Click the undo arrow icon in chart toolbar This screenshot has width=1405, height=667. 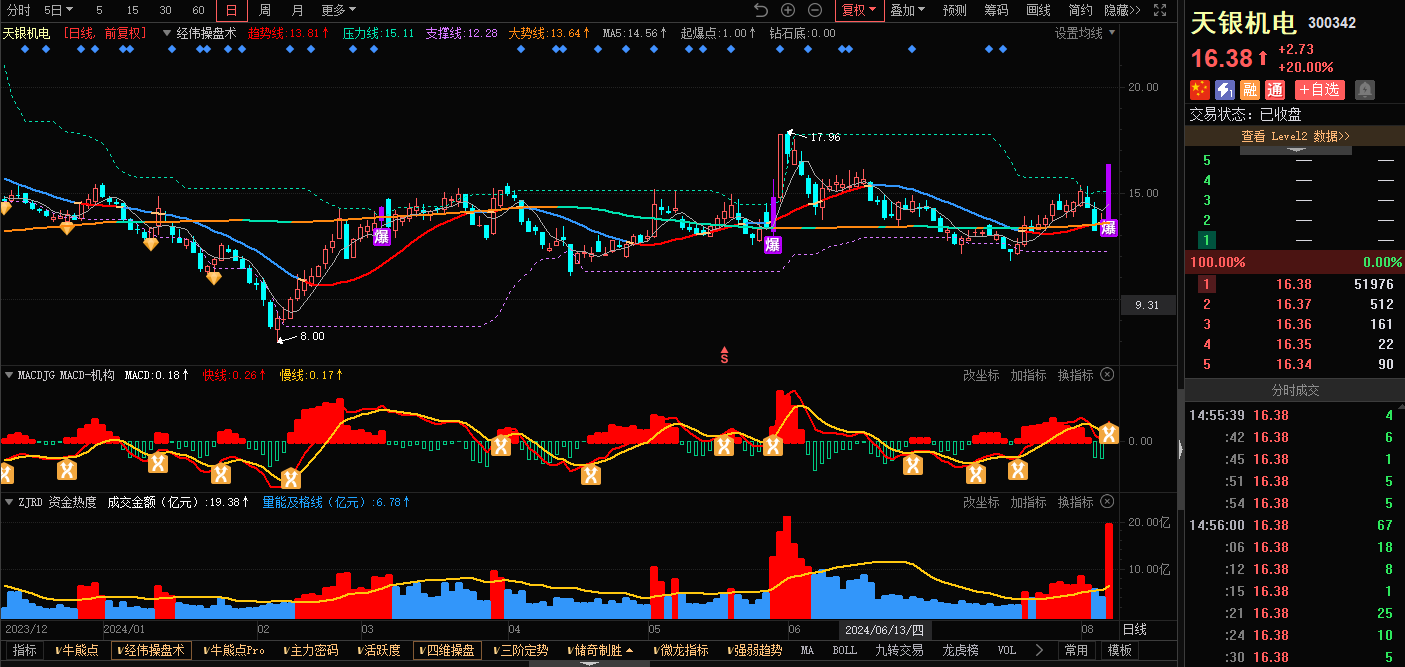click(x=761, y=10)
